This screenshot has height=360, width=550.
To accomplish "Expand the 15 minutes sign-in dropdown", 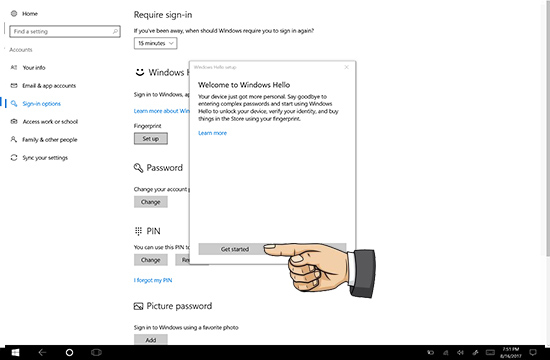I will point(155,43).
